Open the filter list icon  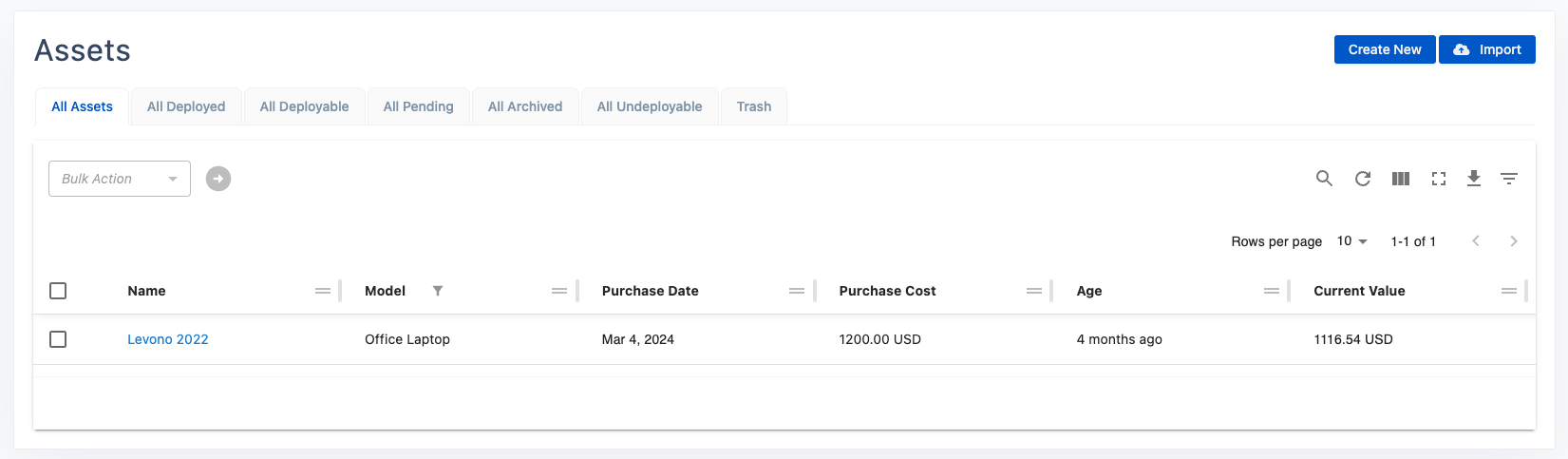coord(1509,179)
